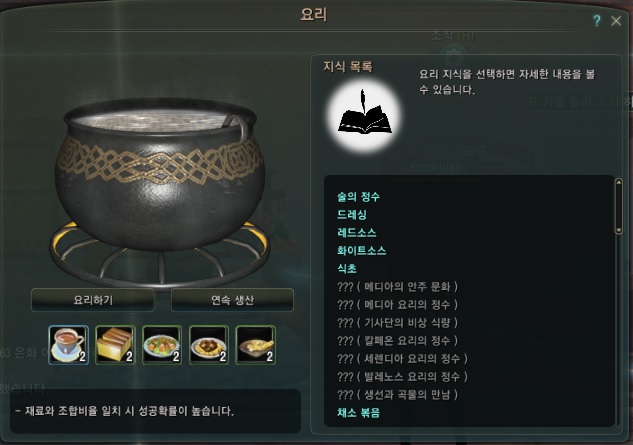Click the knowledge list scrollbar handle
Viewport: 633px width, 445px height.
coord(618,206)
